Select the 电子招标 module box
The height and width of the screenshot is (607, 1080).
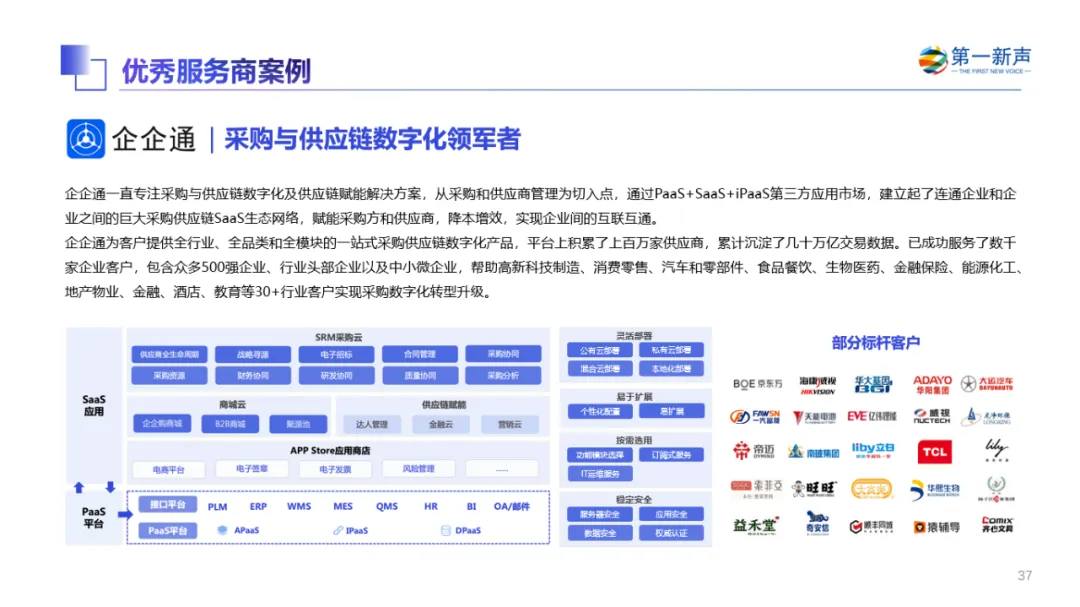point(336,355)
